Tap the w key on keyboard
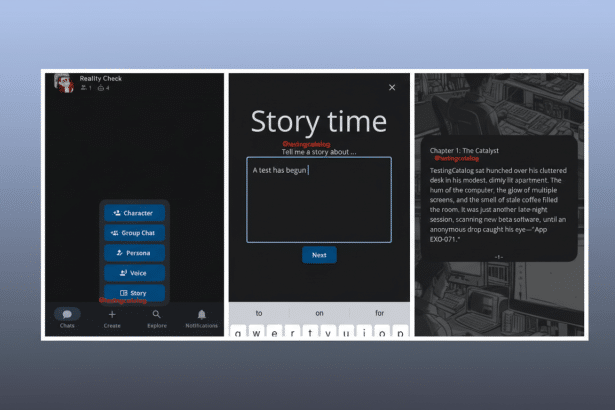 256,332
